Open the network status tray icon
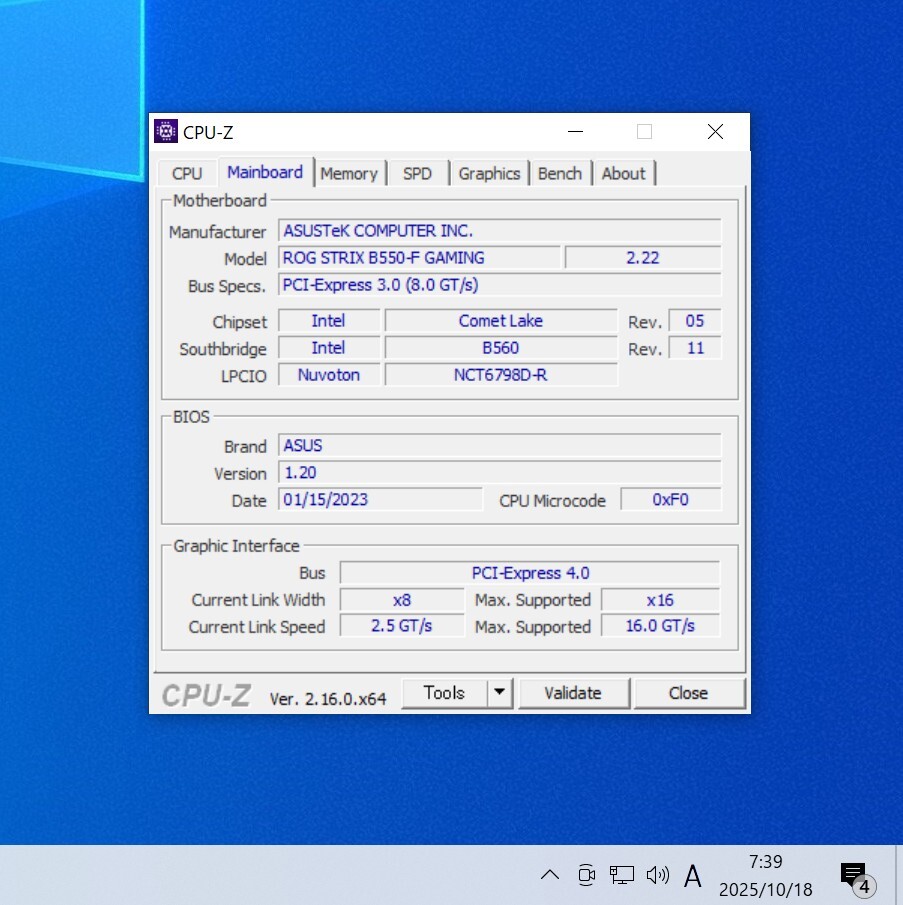 point(622,875)
